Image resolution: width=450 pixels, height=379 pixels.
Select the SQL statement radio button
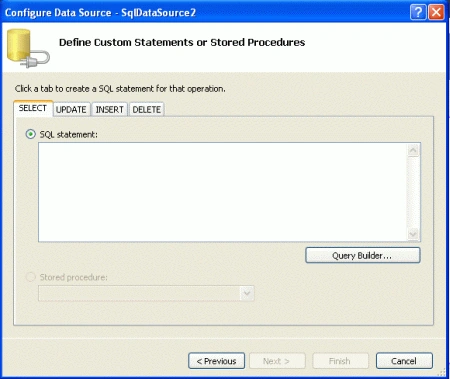coord(31,134)
